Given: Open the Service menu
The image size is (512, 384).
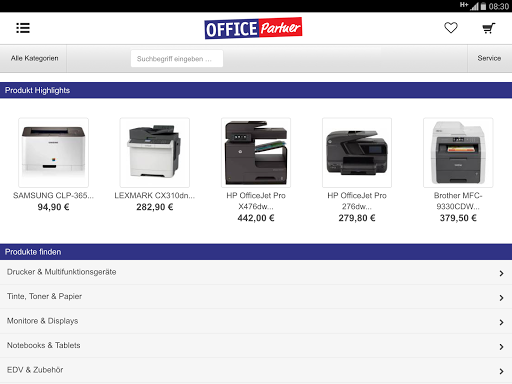Looking at the screenshot, I should [489, 58].
